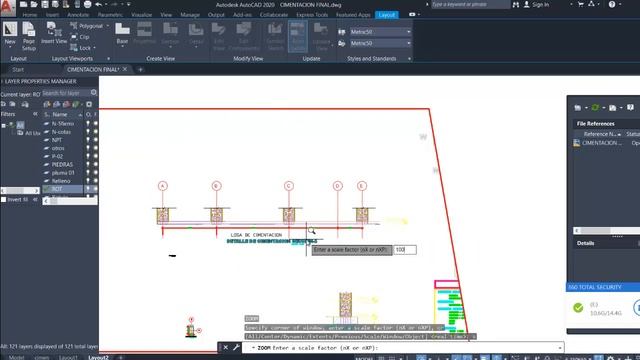Image resolution: width=640 pixels, height=360 pixels.
Task: Click the Help question mark icon in title bar
Action: 612,4
